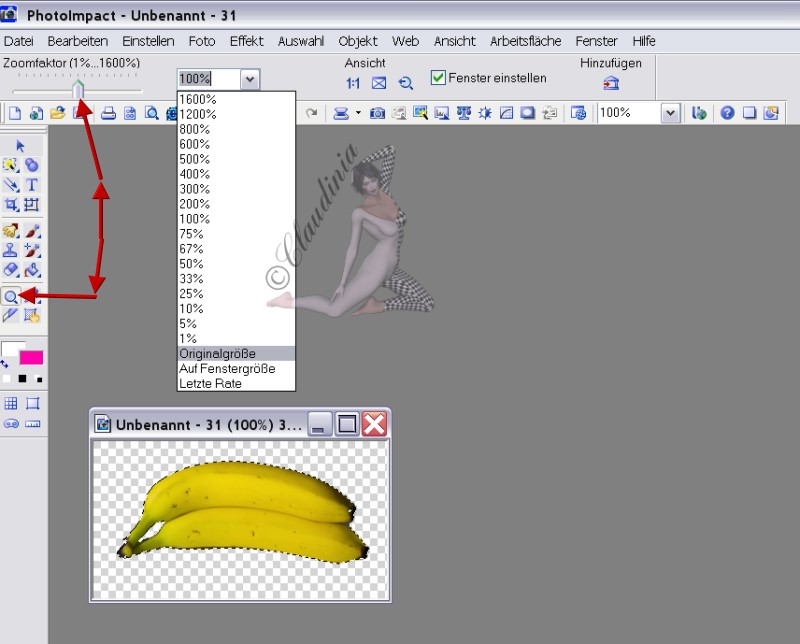The height and width of the screenshot is (644, 800).
Task: Click the Print icon
Action: (x=108, y=113)
